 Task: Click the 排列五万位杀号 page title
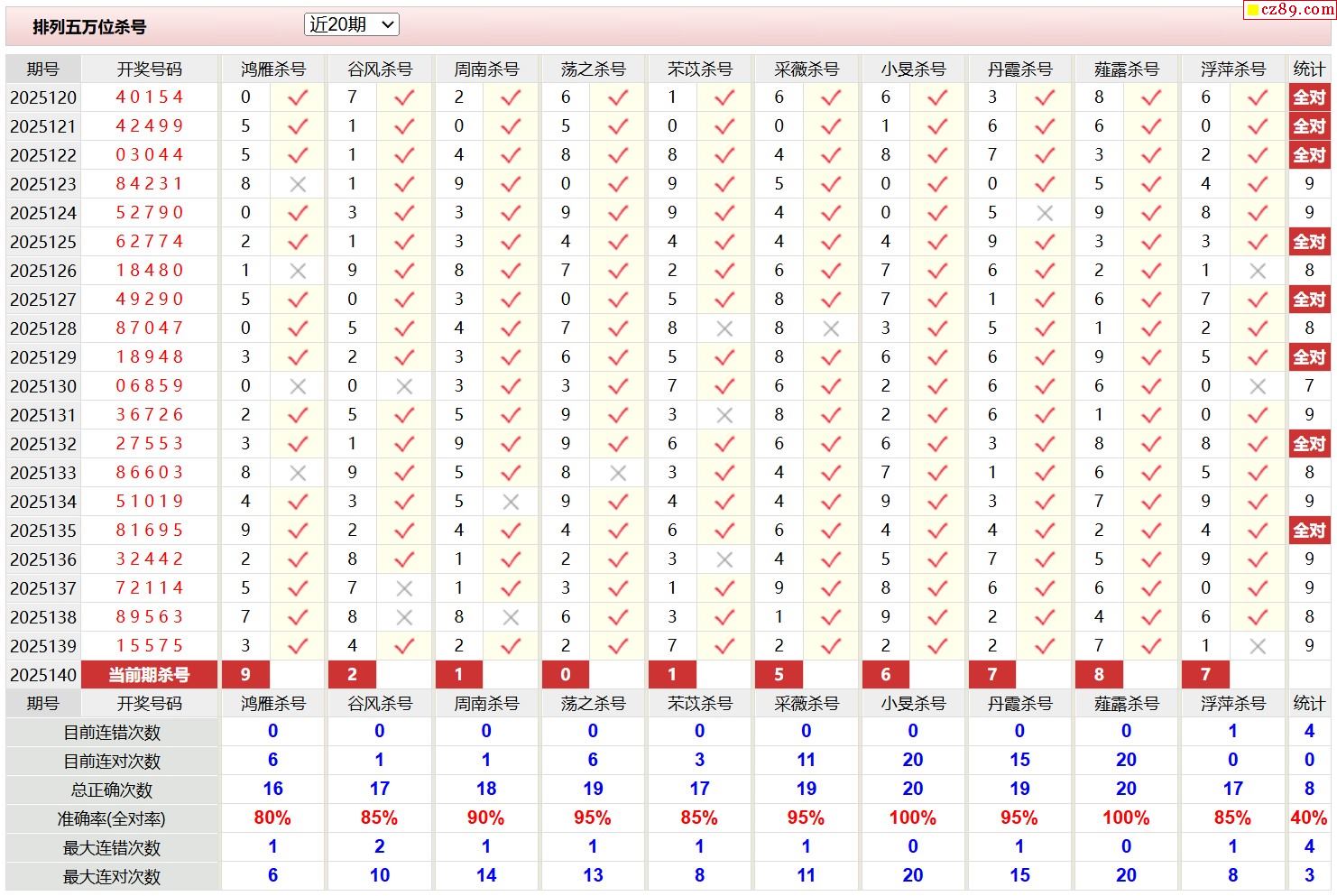pos(89,27)
